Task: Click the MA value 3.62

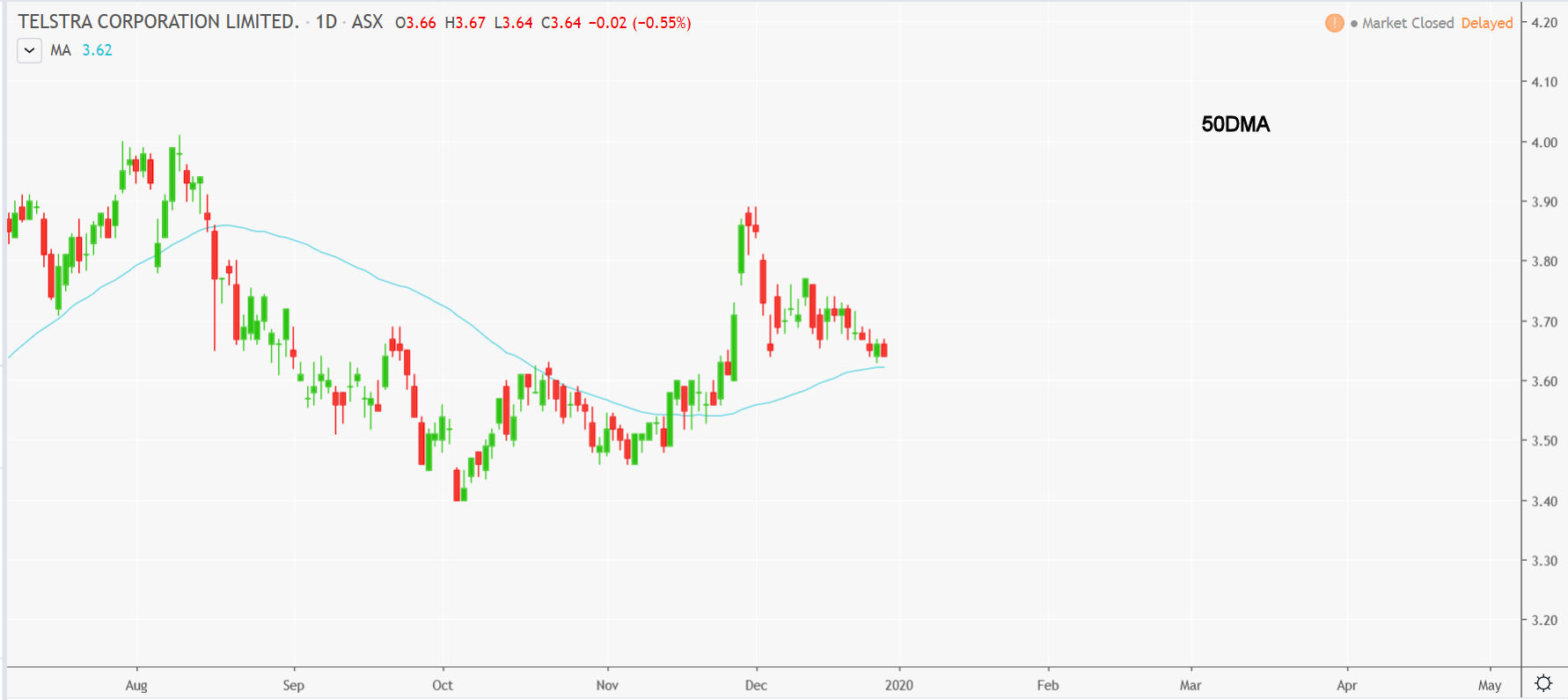Action: (97, 50)
